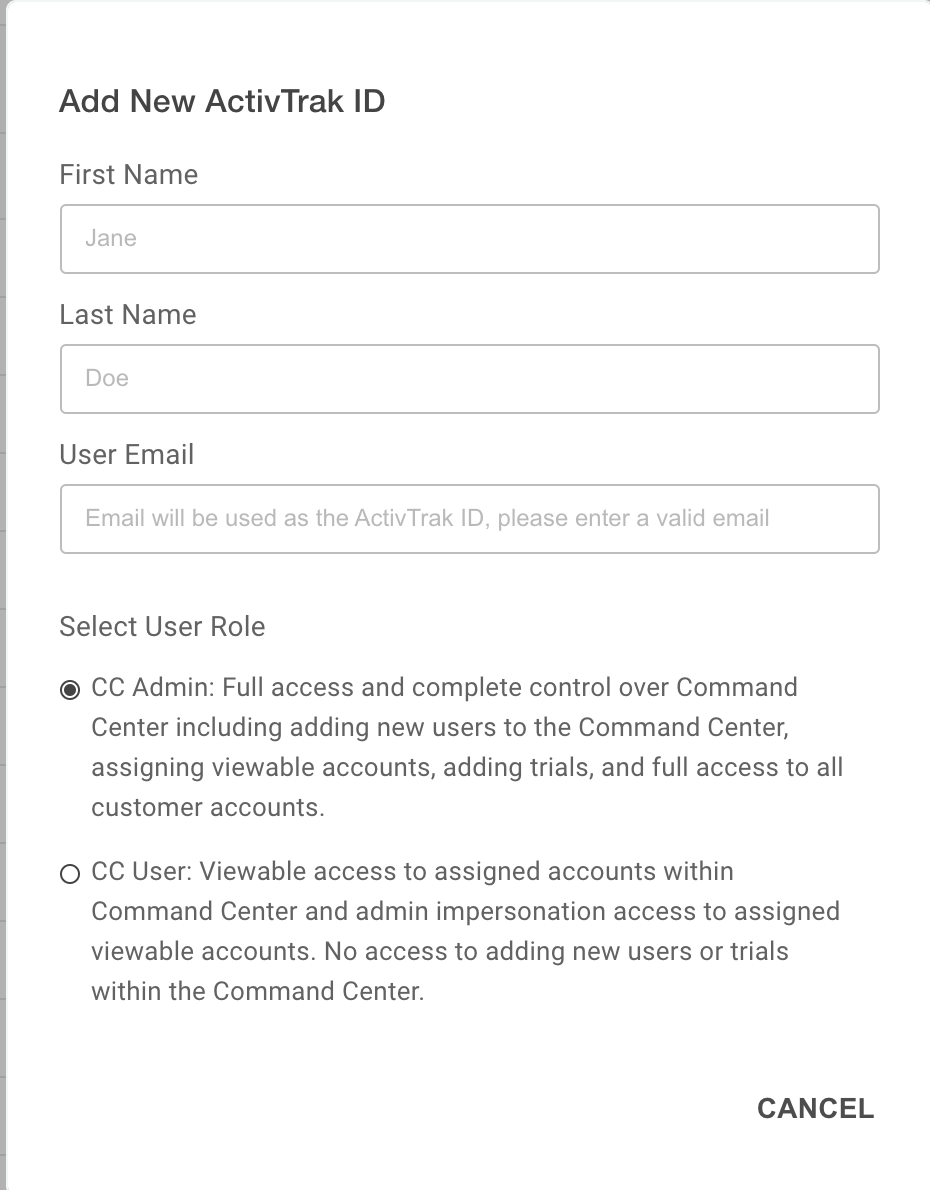Click the Last Name field label
Screen dimensions: 930x1190
click(128, 314)
